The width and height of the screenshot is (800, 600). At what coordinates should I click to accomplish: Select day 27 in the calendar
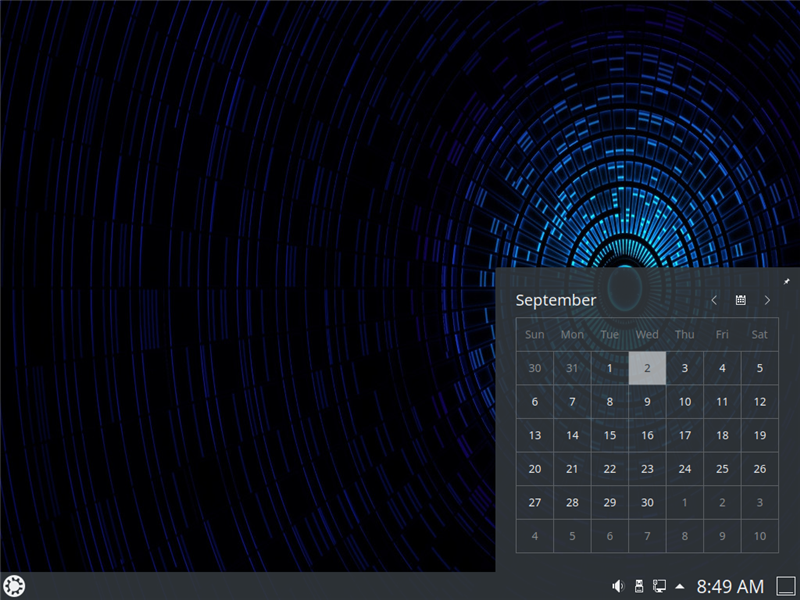[535, 503]
